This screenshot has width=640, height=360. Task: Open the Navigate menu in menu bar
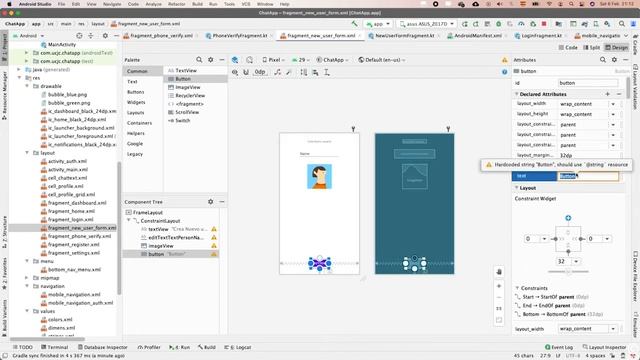click(112, 4)
